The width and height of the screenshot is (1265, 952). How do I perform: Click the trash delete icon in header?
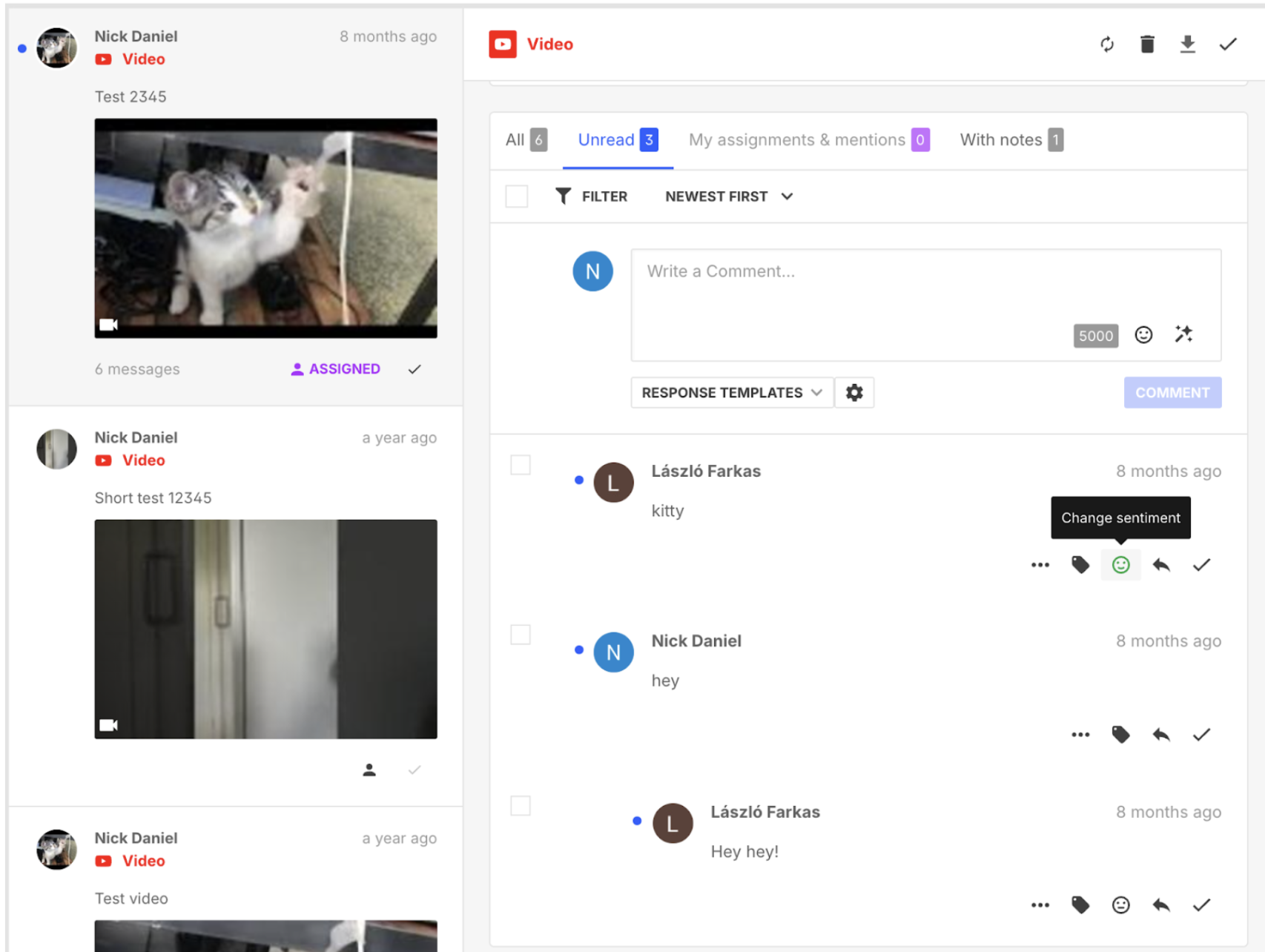pos(1147,44)
